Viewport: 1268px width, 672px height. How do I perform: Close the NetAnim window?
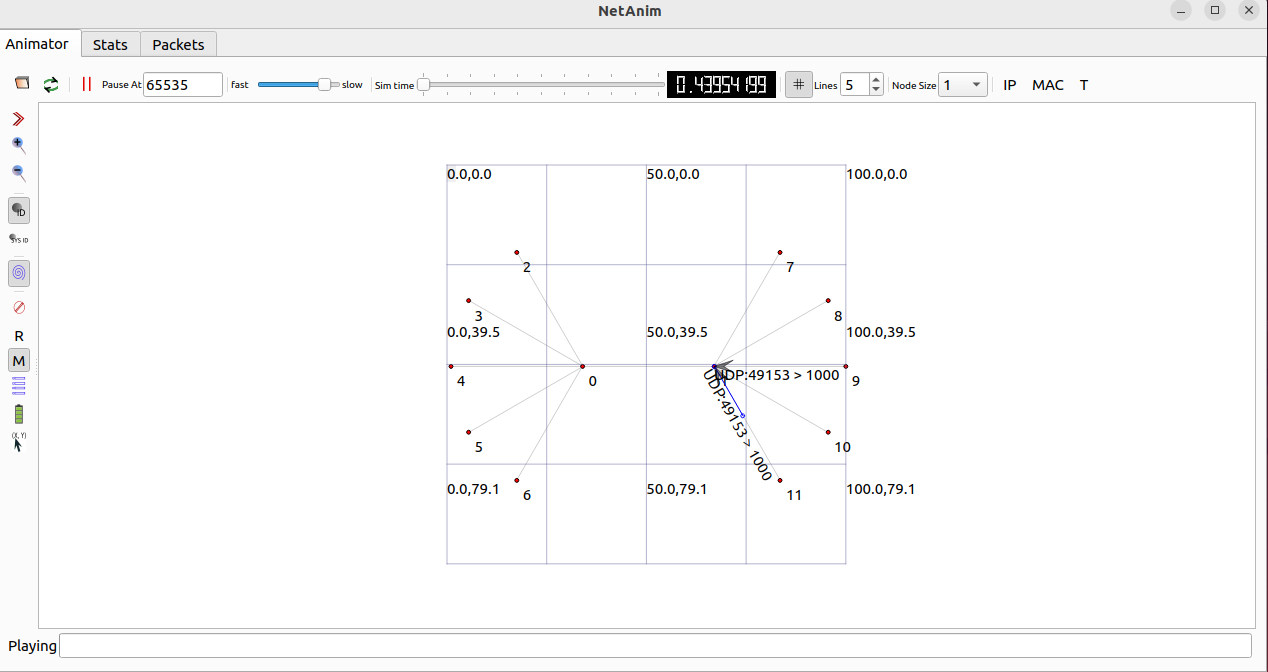point(1247,10)
